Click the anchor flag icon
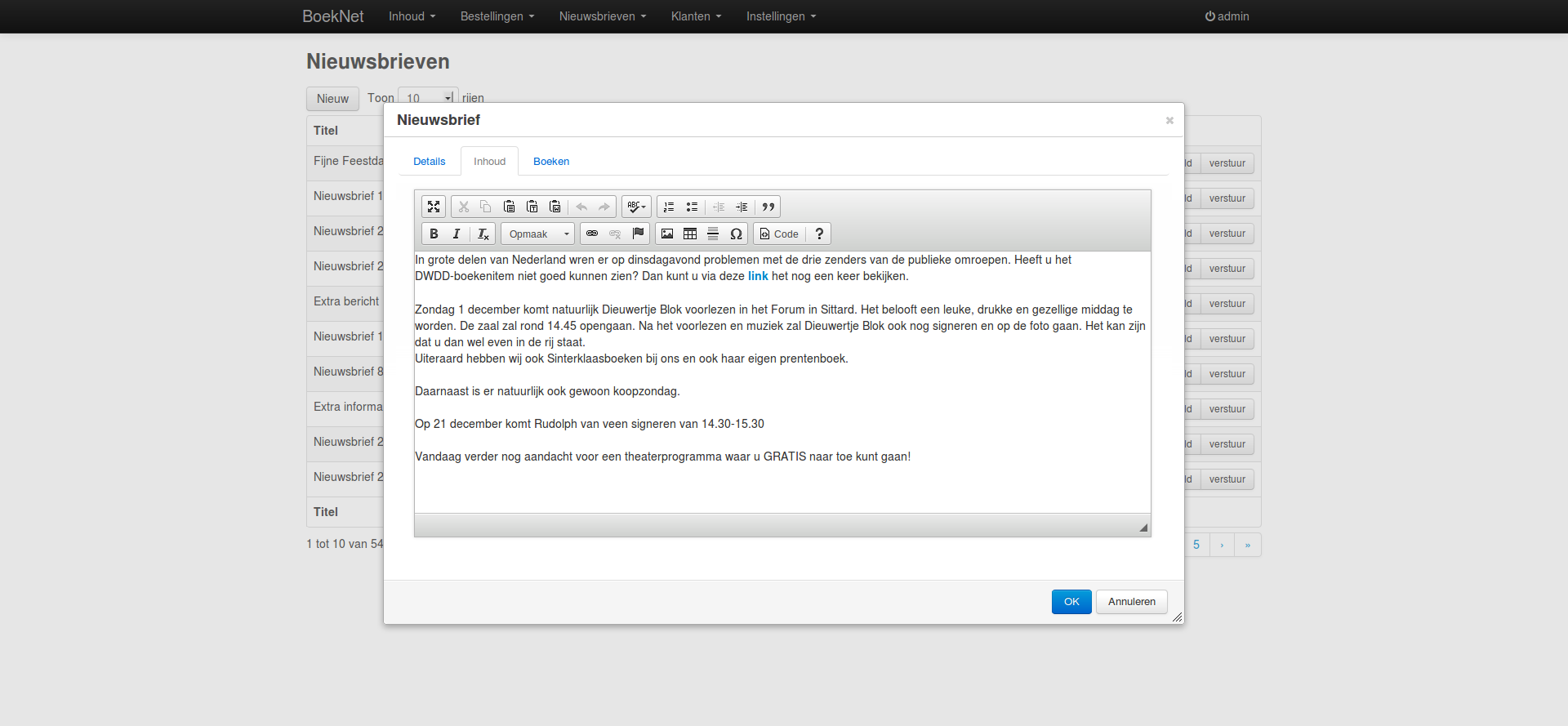1568x726 pixels. (638, 234)
